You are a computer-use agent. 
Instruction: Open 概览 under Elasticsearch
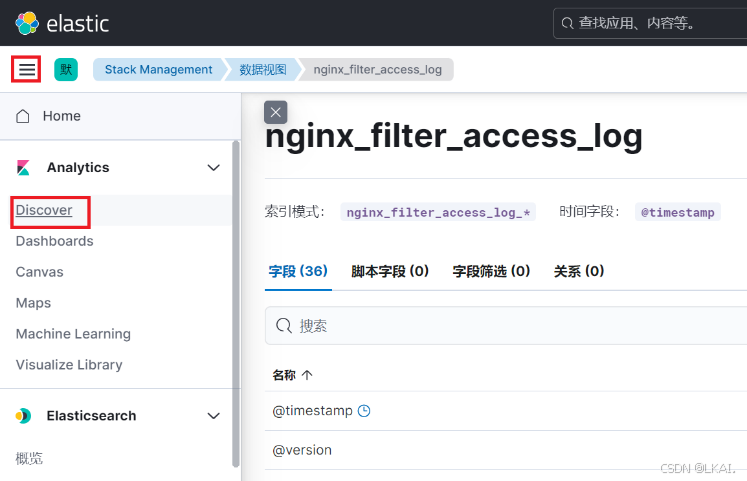pos(29,458)
